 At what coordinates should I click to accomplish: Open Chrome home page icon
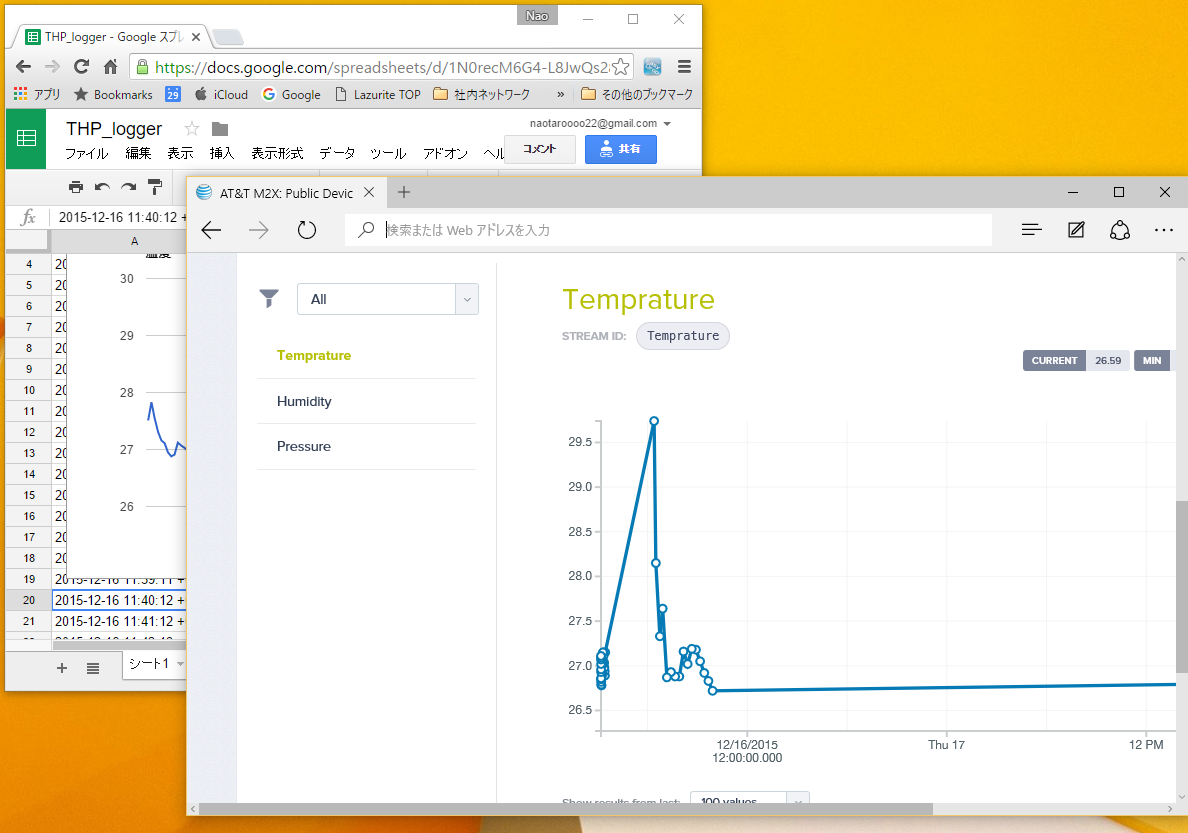coord(111,67)
